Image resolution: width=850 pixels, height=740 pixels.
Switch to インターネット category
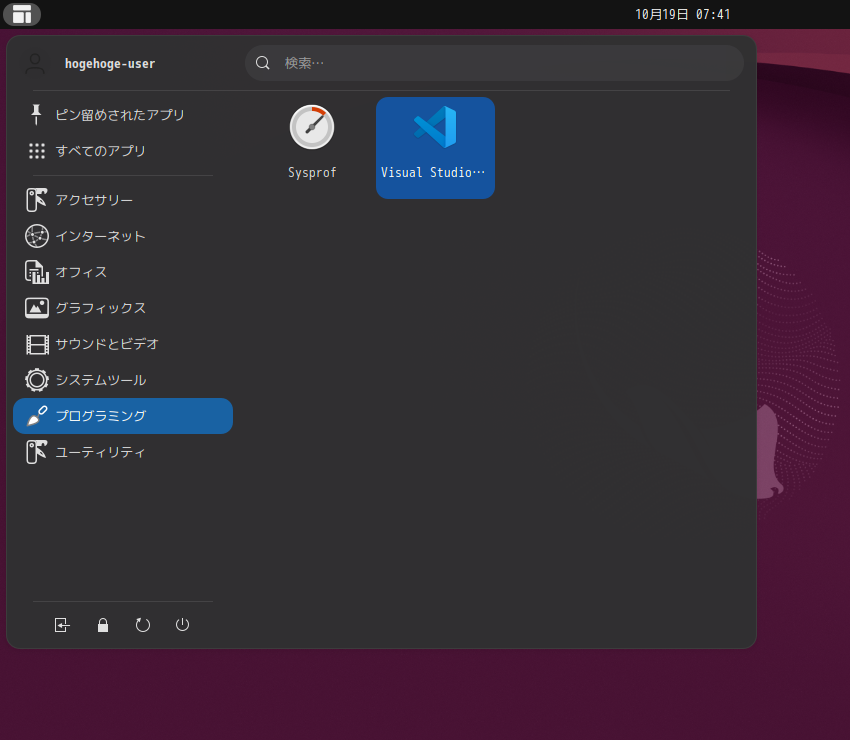[x=123, y=236]
